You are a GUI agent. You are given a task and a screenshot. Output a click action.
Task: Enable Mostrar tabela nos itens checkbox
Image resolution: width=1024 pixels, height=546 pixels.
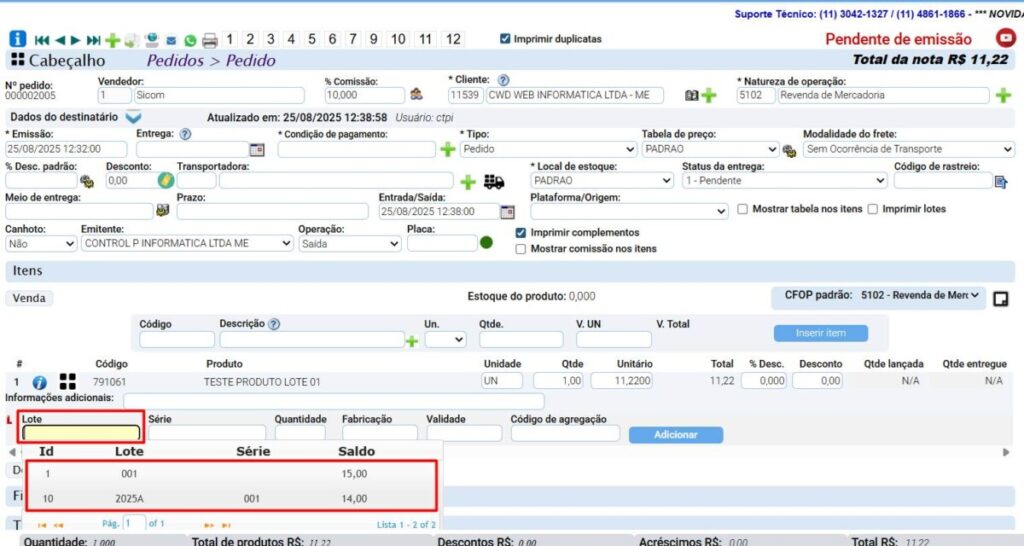click(x=742, y=209)
